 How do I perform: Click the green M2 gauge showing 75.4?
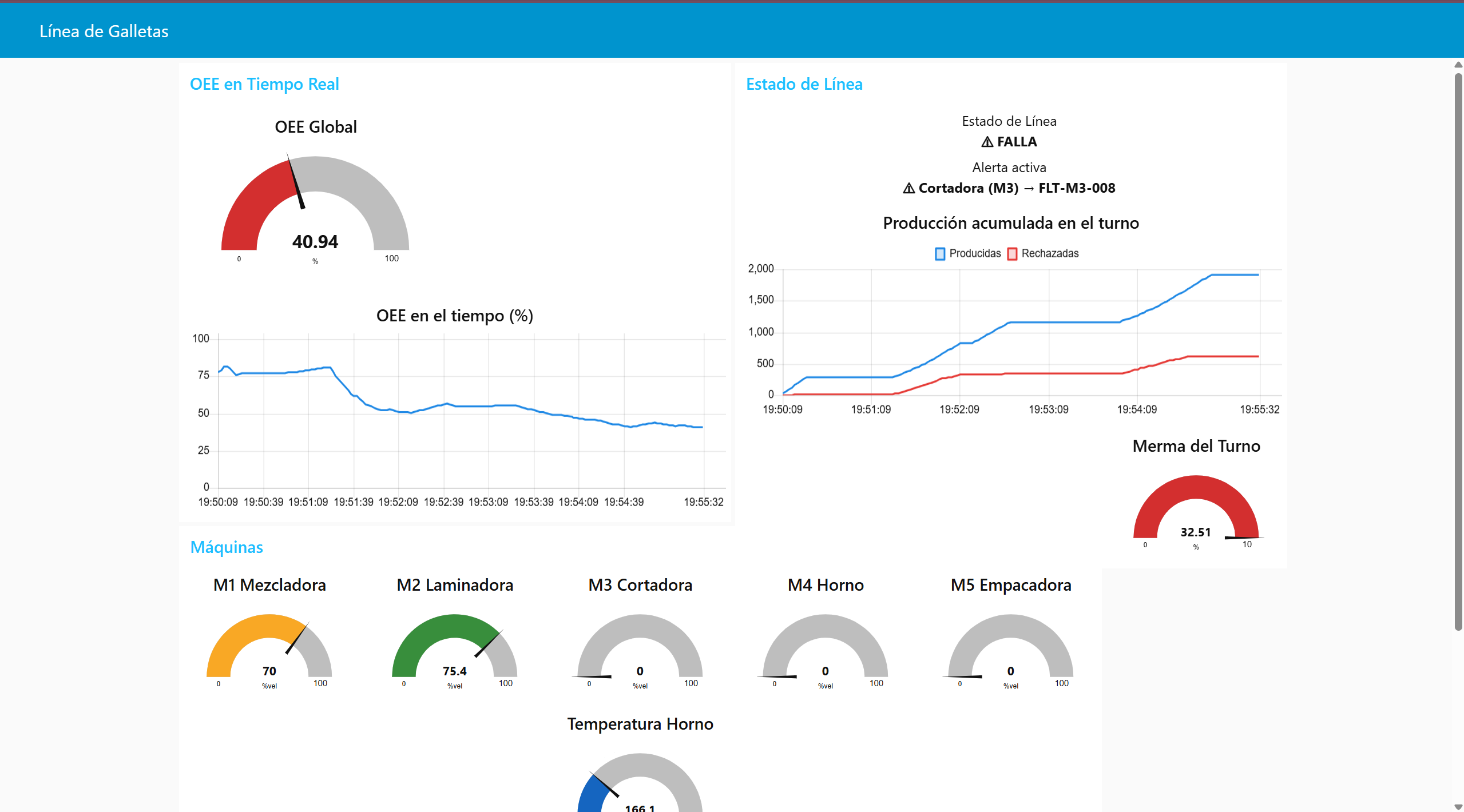[455, 651]
